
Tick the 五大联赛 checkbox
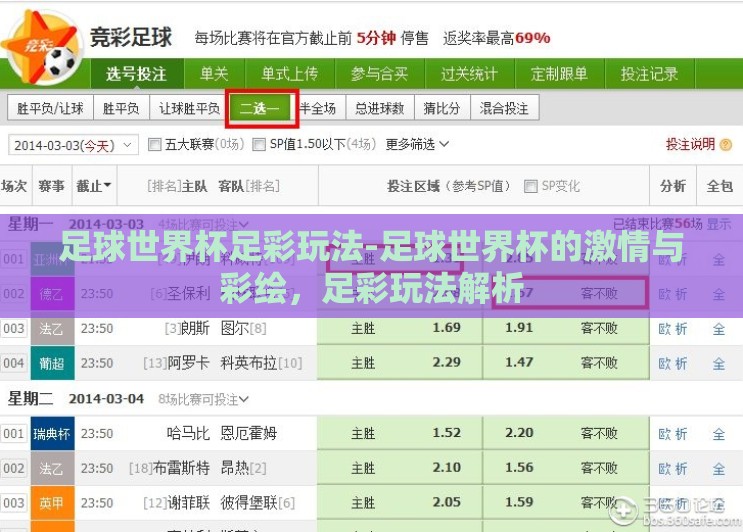[154, 144]
